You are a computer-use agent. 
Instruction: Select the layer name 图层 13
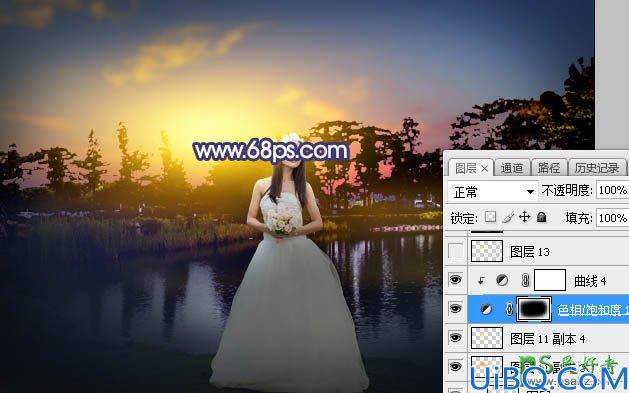(530, 252)
